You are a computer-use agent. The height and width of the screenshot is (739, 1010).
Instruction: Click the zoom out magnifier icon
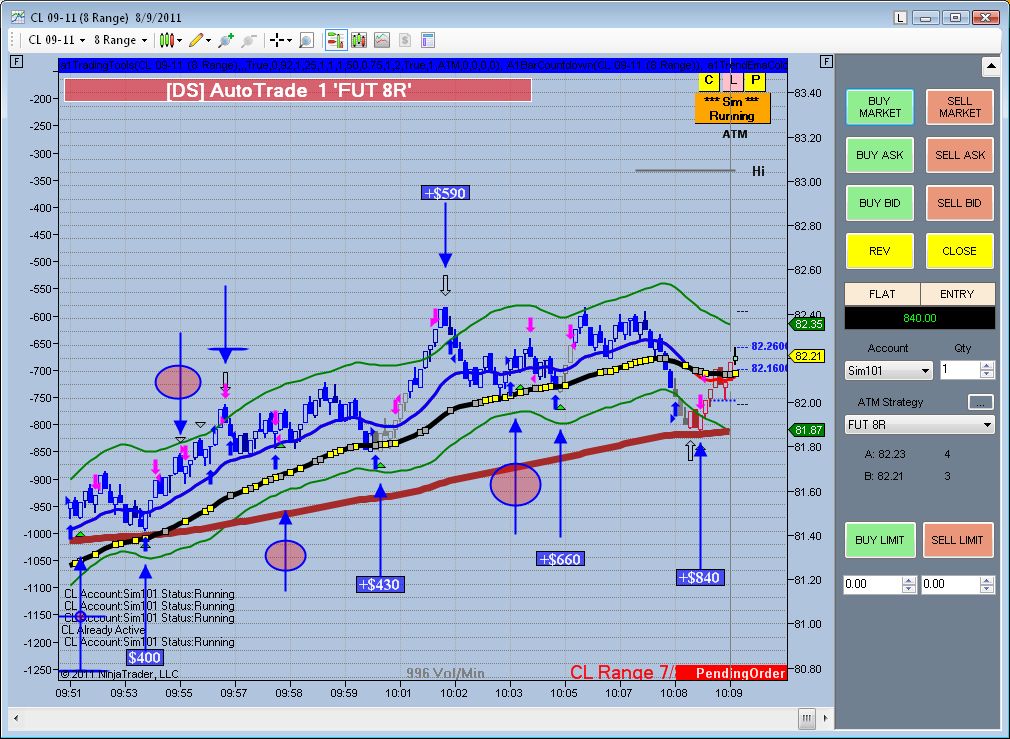click(249, 40)
